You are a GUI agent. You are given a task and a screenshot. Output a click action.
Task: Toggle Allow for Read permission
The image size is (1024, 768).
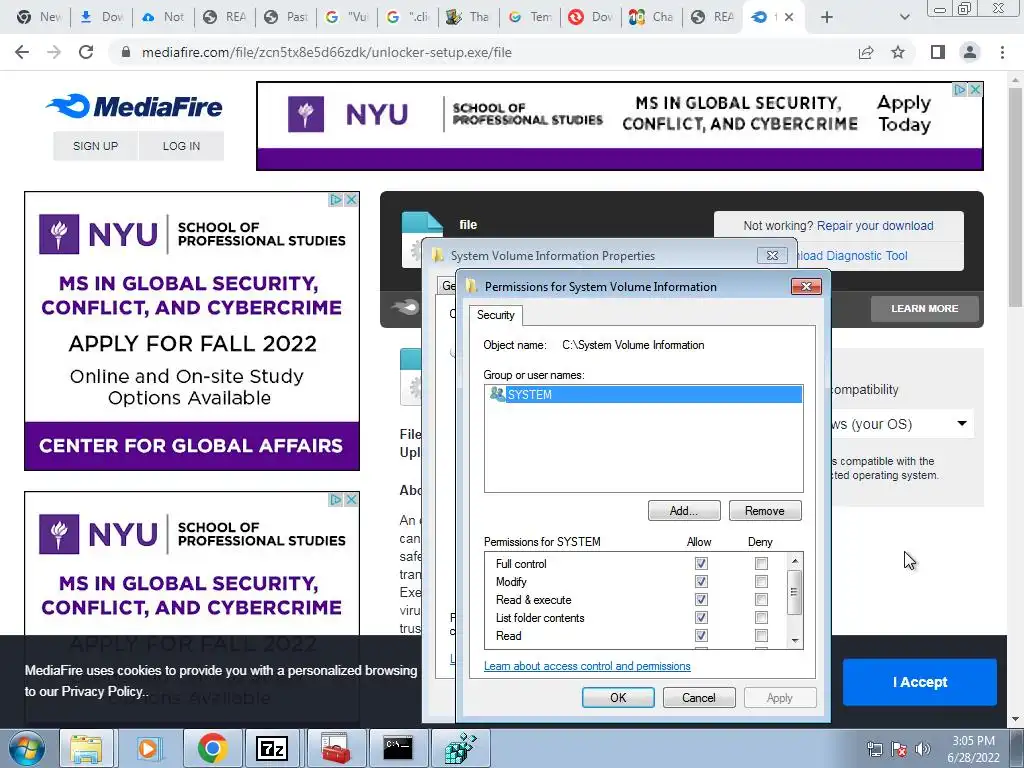[701, 635]
